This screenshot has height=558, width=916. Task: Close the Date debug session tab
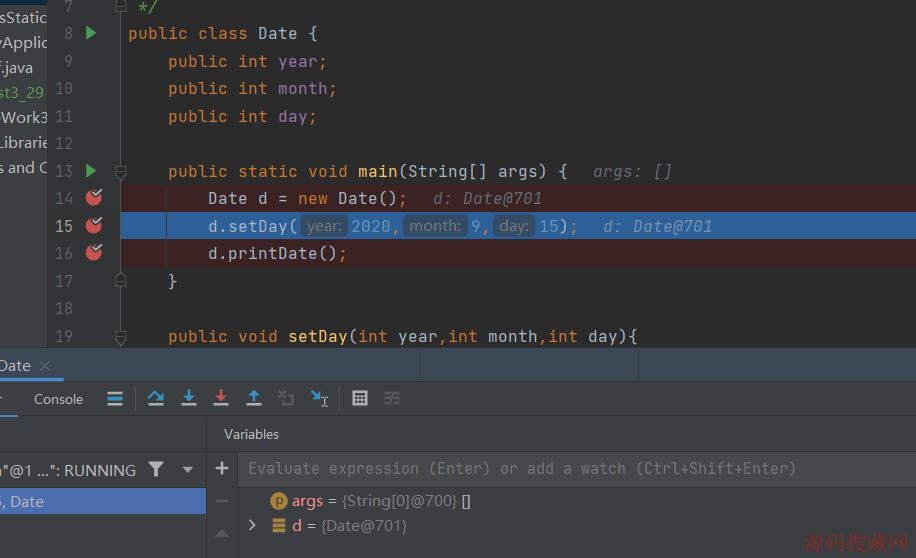(45, 366)
